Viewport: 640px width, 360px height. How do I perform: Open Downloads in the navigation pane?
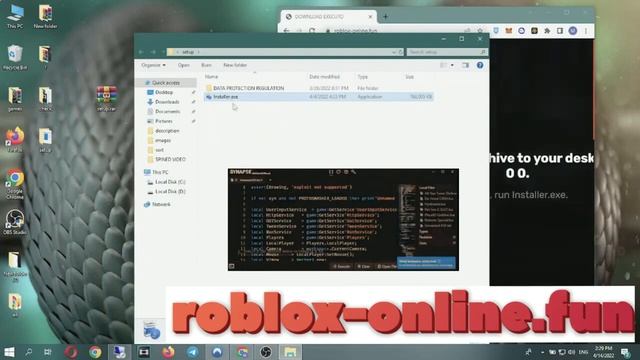click(167, 102)
